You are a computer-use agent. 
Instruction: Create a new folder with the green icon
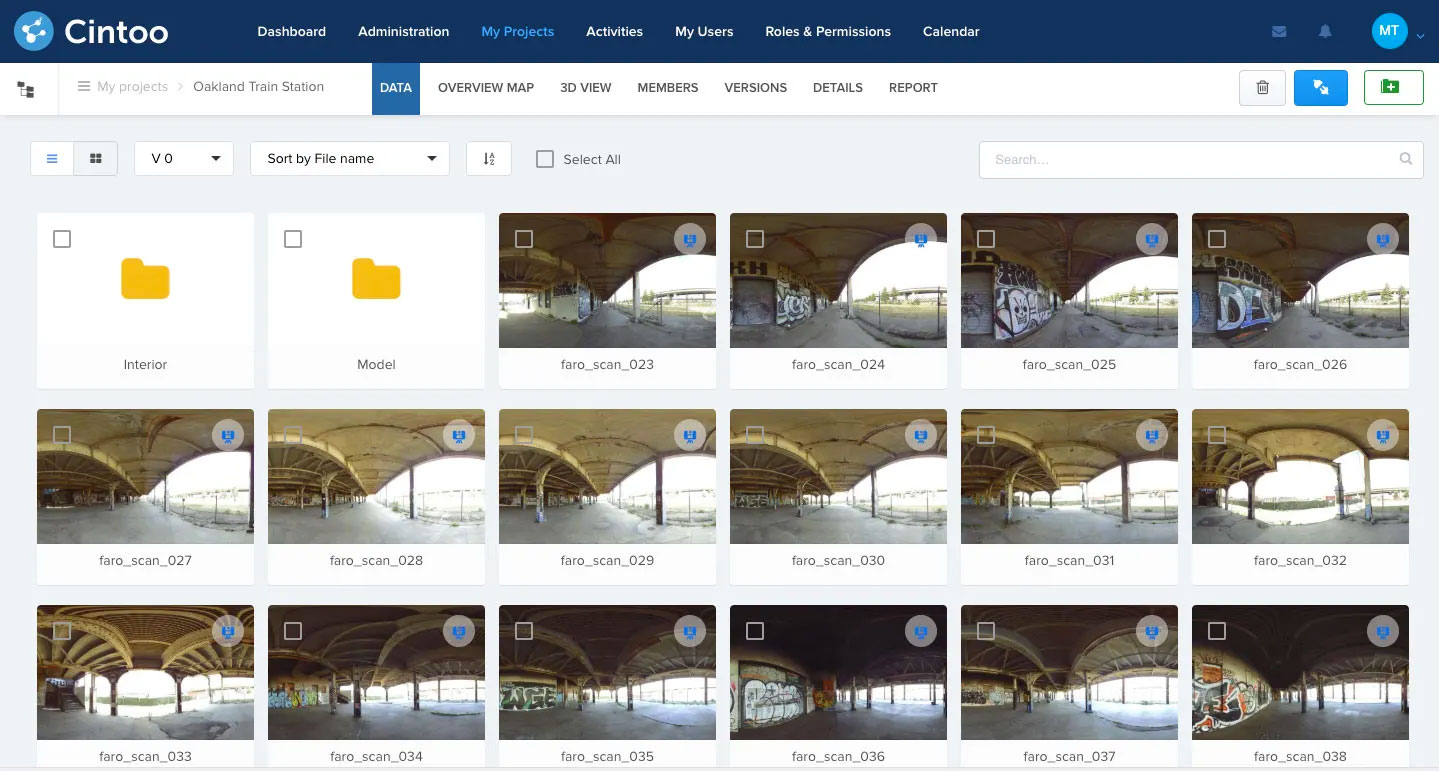1393,88
